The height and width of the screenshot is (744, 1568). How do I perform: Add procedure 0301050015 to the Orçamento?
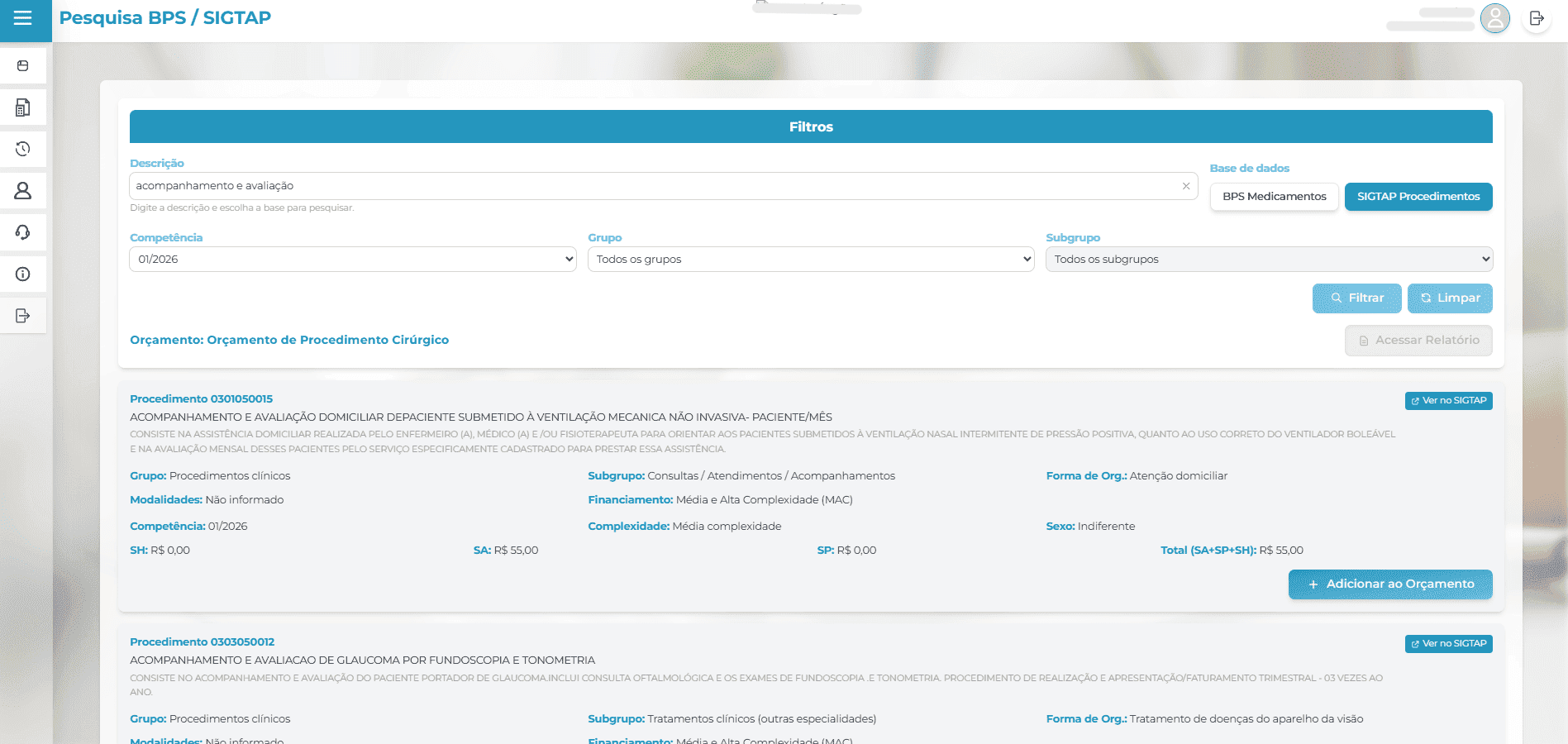[x=1390, y=584]
